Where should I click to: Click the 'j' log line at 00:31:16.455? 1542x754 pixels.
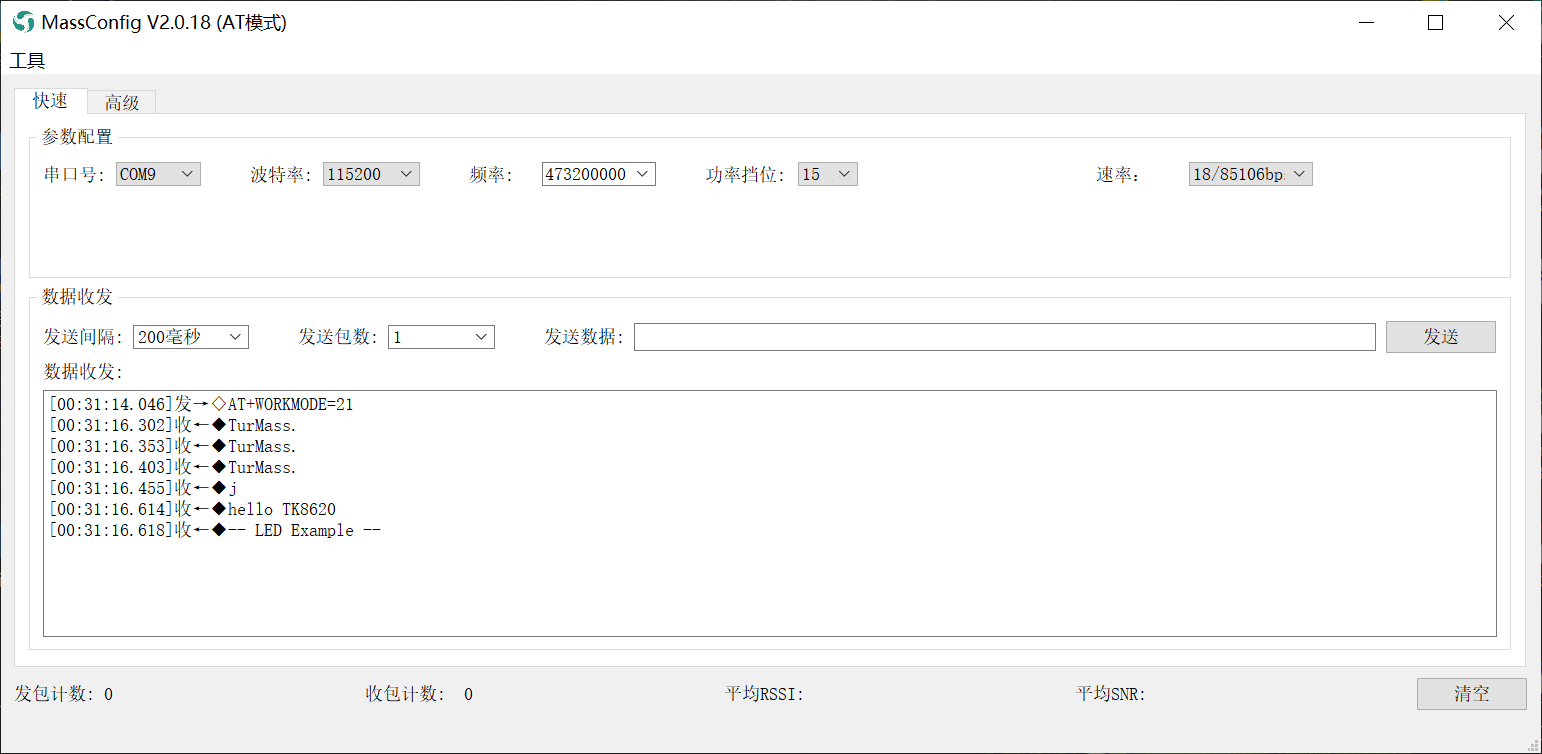point(143,488)
